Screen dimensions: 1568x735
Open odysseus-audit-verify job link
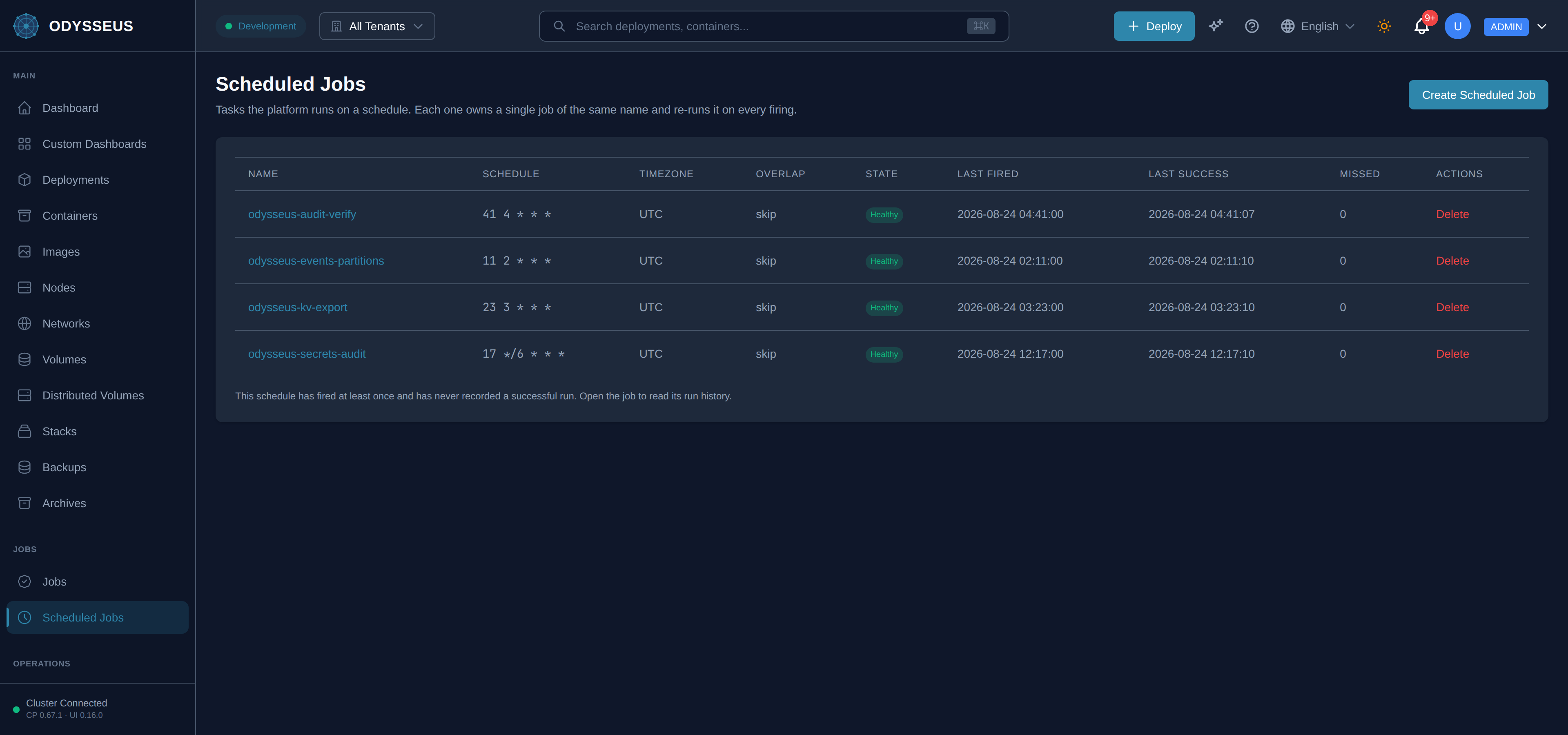(x=302, y=214)
